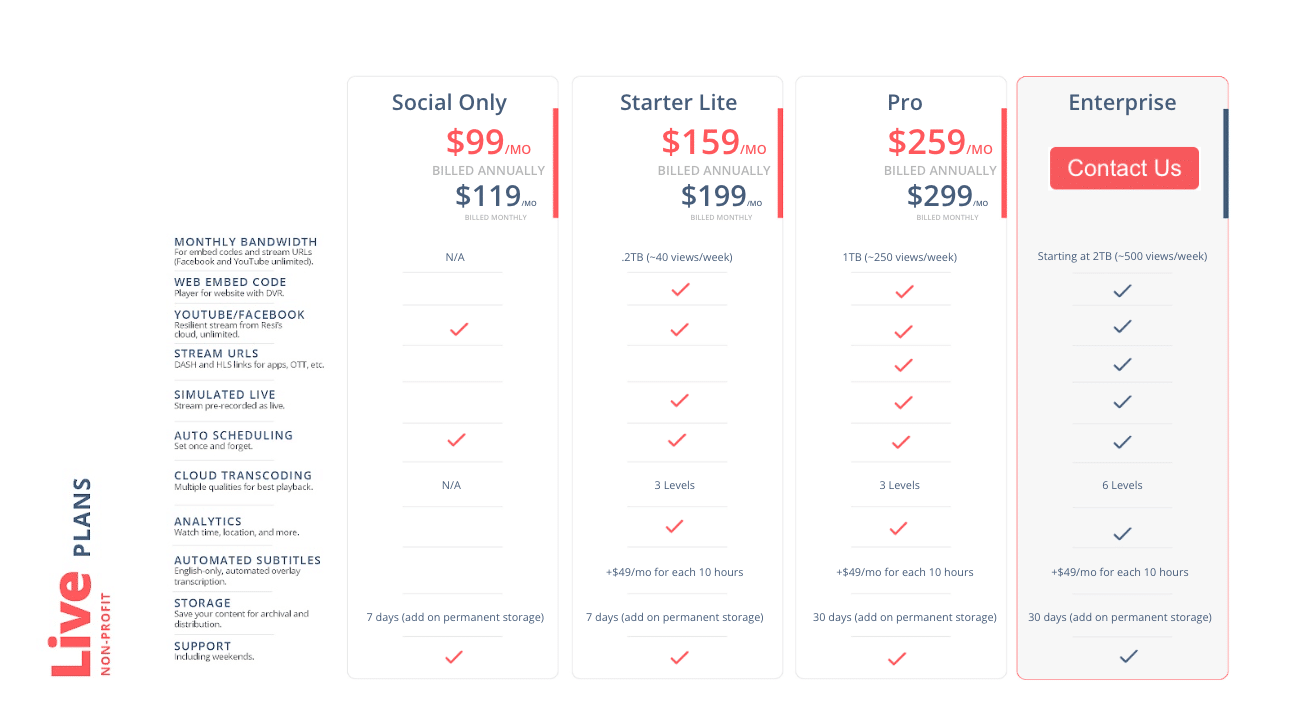1297x728 pixels.
Task: Click Pro Stream URLs checkmark
Action: (903, 366)
